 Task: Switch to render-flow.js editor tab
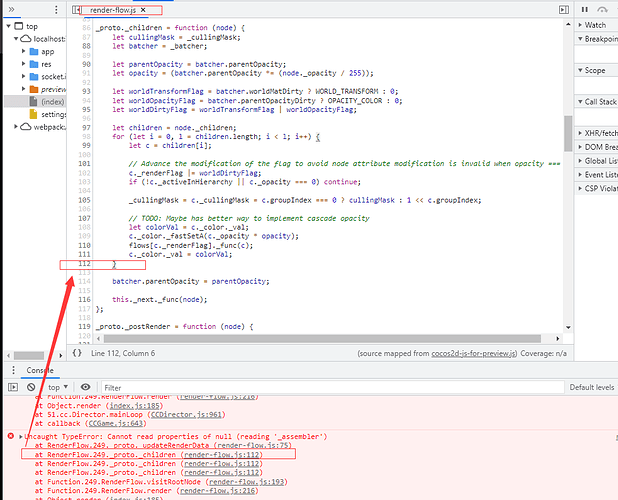coord(113,10)
